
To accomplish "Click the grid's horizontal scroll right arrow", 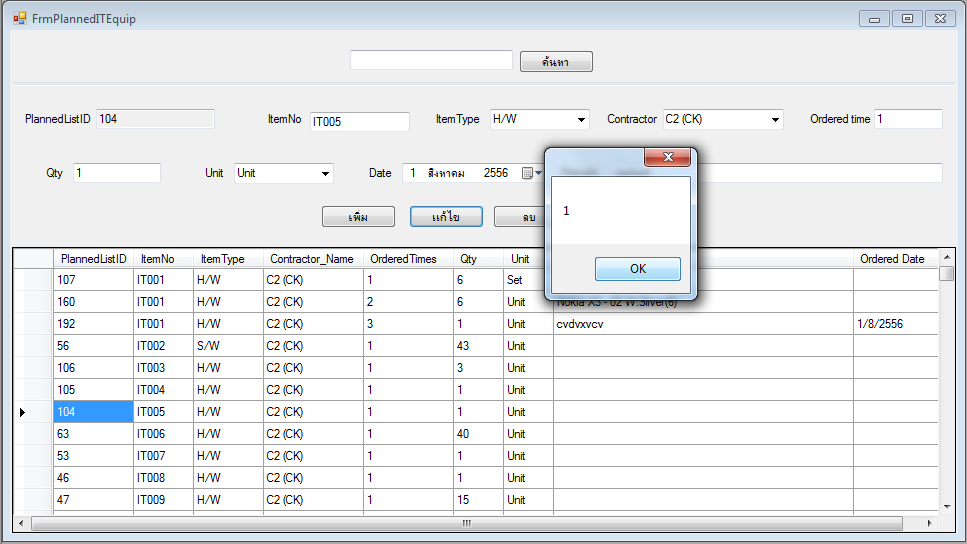I will [x=929, y=523].
